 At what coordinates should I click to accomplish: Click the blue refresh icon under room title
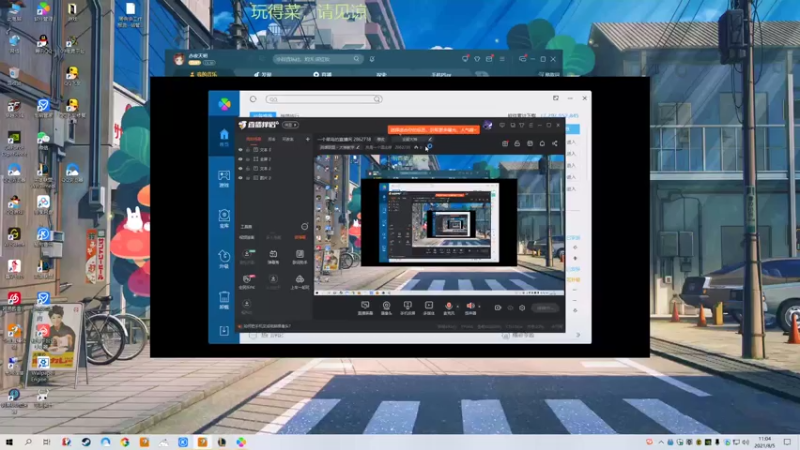(x=429, y=147)
